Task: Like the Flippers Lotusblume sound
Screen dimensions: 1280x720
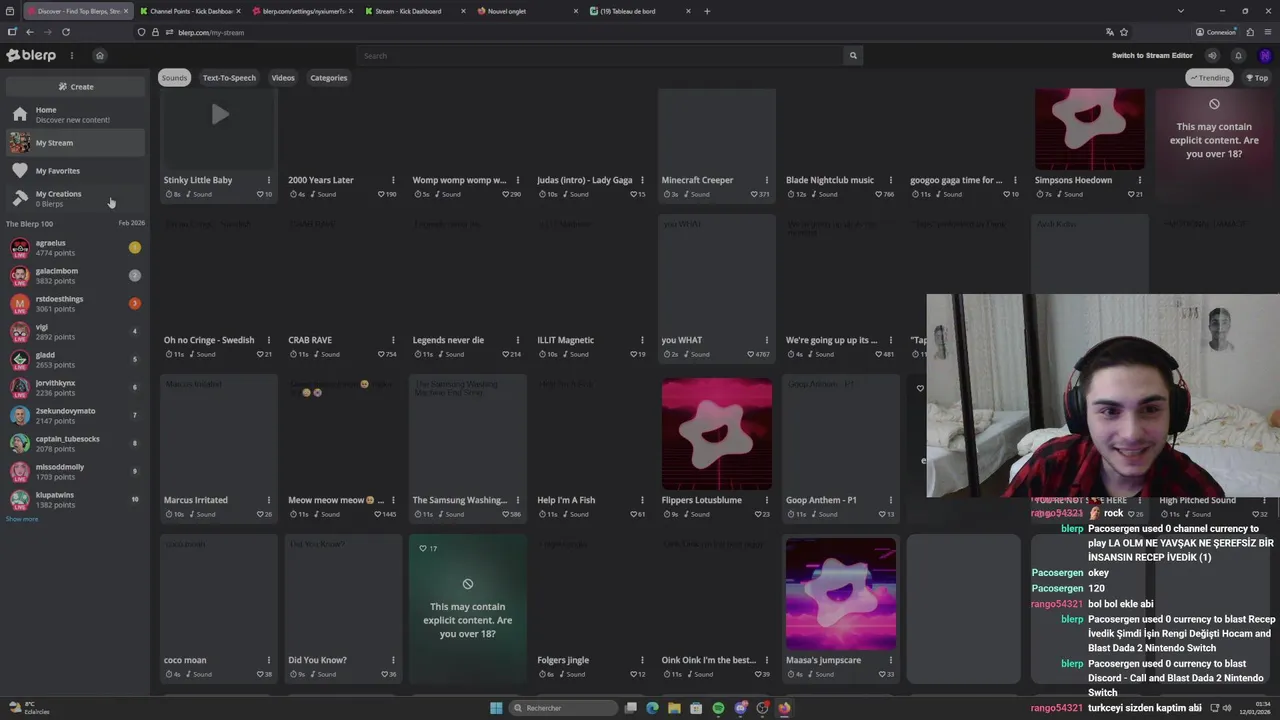Action: click(x=758, y=514)
